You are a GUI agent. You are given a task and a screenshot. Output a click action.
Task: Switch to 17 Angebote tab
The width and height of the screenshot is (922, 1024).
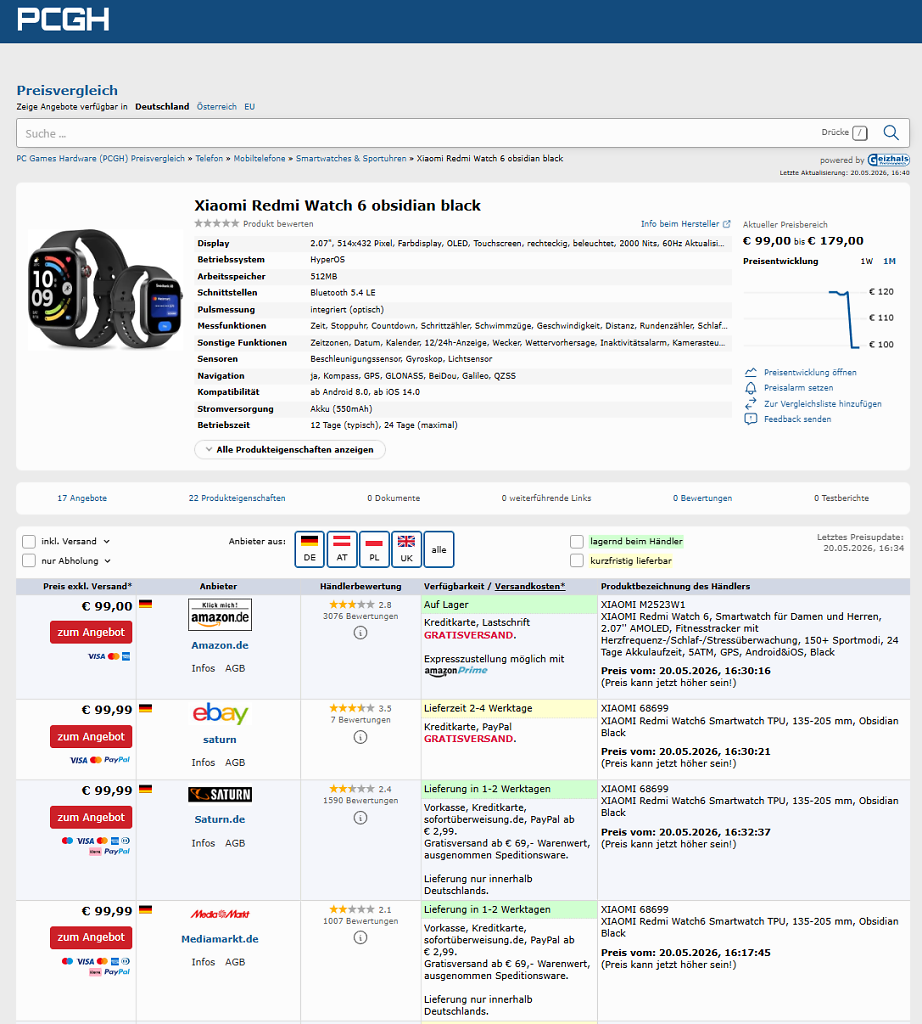pos(82,498)
